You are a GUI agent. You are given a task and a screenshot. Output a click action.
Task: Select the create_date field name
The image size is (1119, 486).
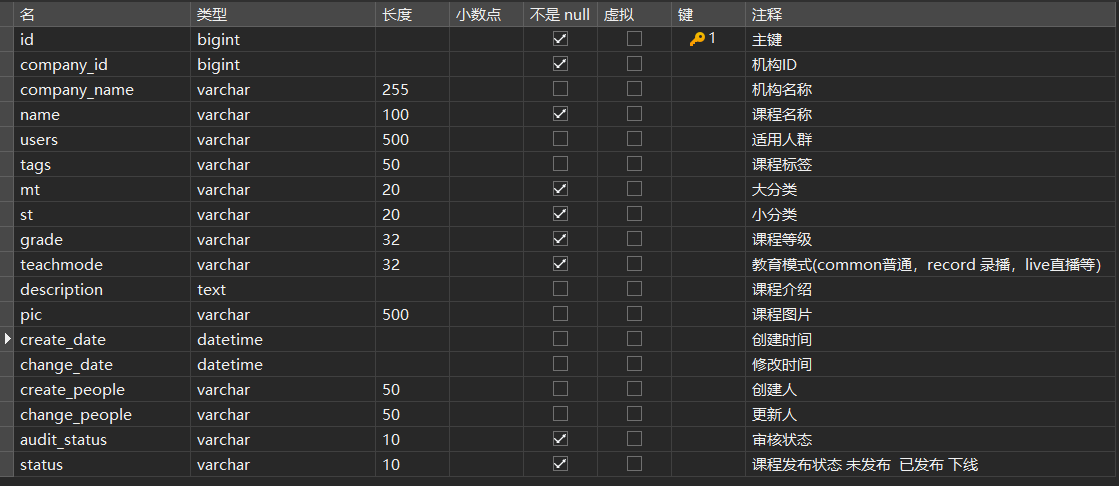click(63, 340)
